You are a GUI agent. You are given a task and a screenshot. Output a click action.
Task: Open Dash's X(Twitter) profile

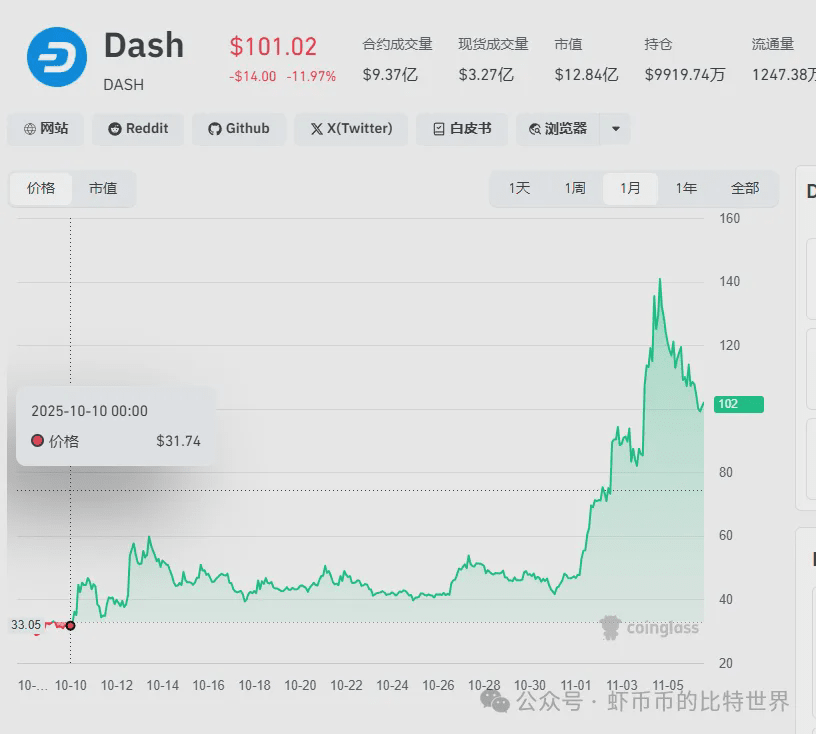tap(350, 129)
